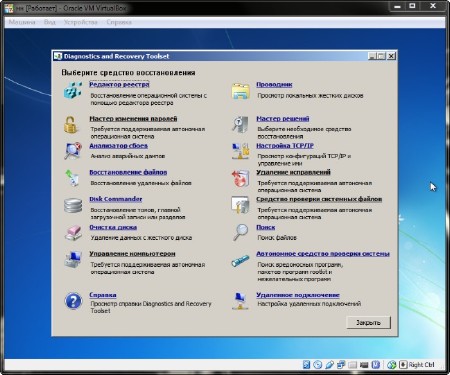
Task: Click the shared folders indicator in status bar
Action: tap(341, 365)
